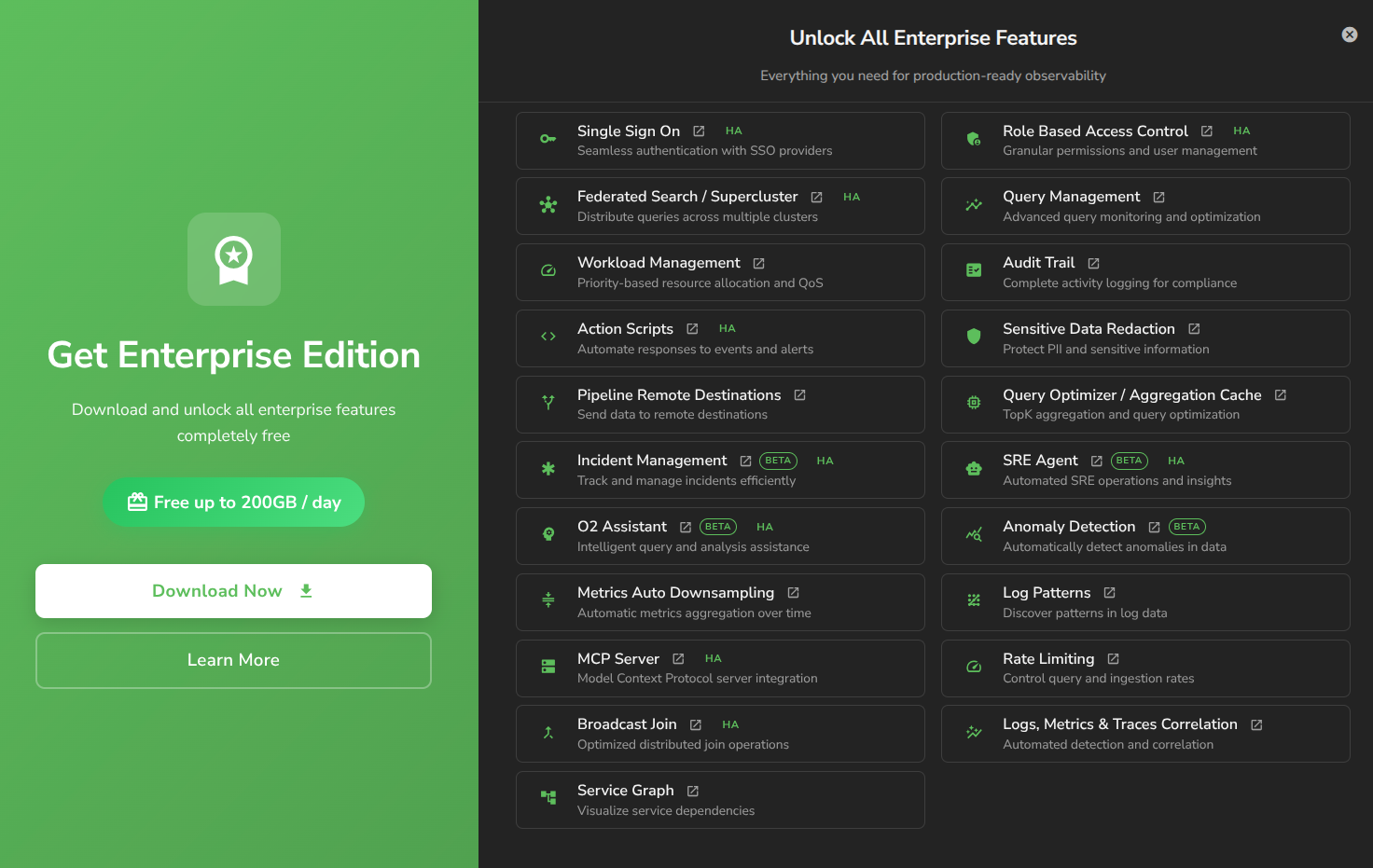This screenshot has width=1373, height=868.
Task: Open MCP Server external link icon
Action: tap(678, 659)
